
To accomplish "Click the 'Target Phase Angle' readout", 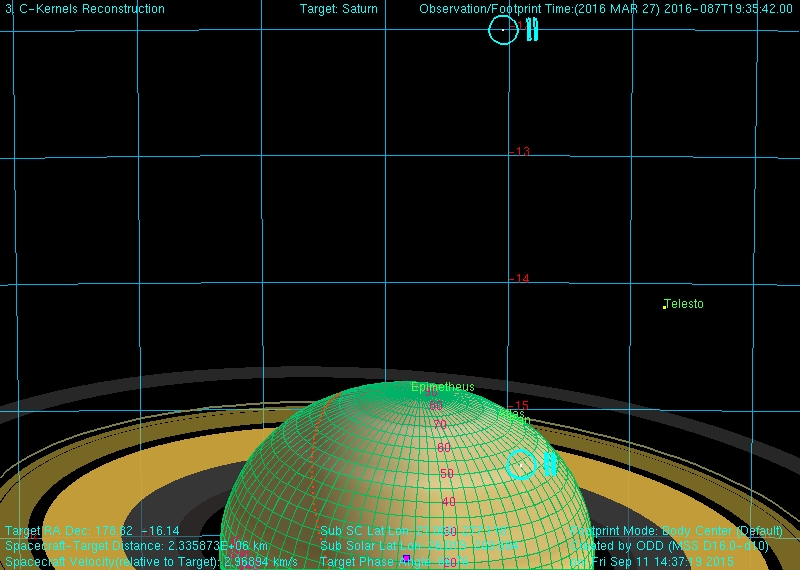I will coord(394,561).
